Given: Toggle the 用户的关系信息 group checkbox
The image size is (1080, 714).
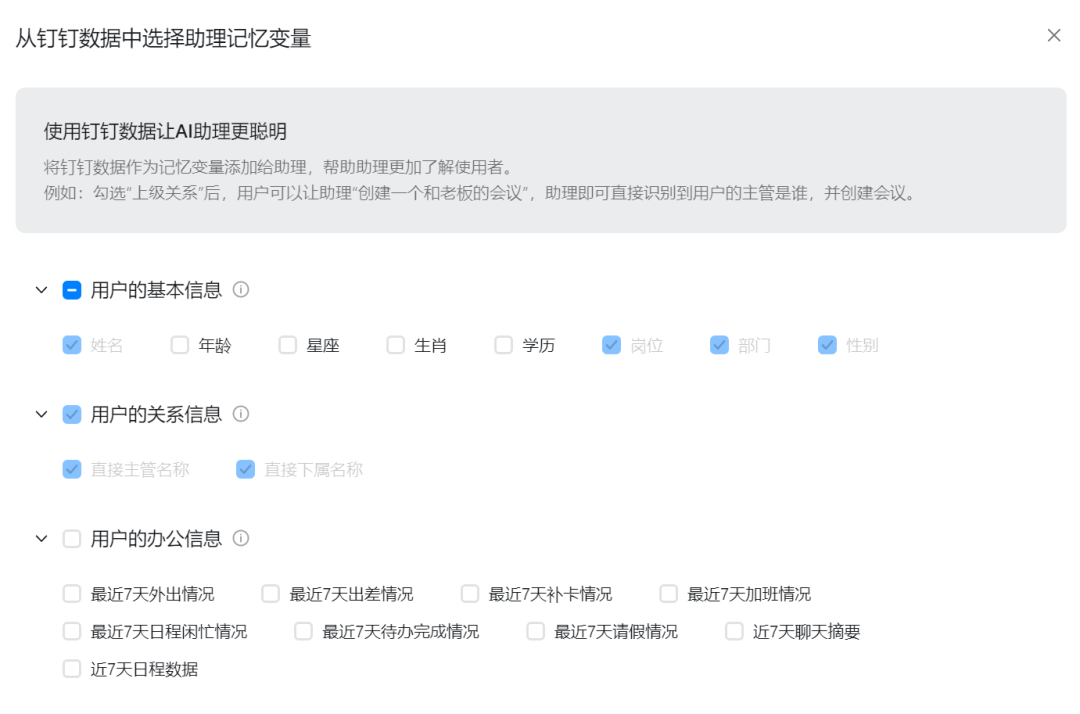Looking at the screenshot, I should point(72,414).
